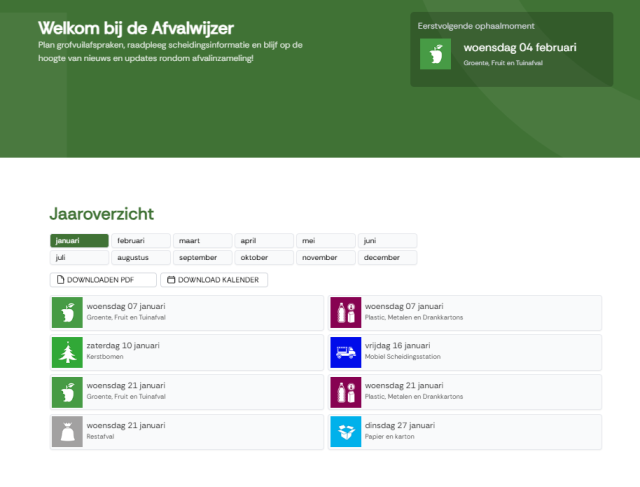Open the december month tab

tap(387, 258)
